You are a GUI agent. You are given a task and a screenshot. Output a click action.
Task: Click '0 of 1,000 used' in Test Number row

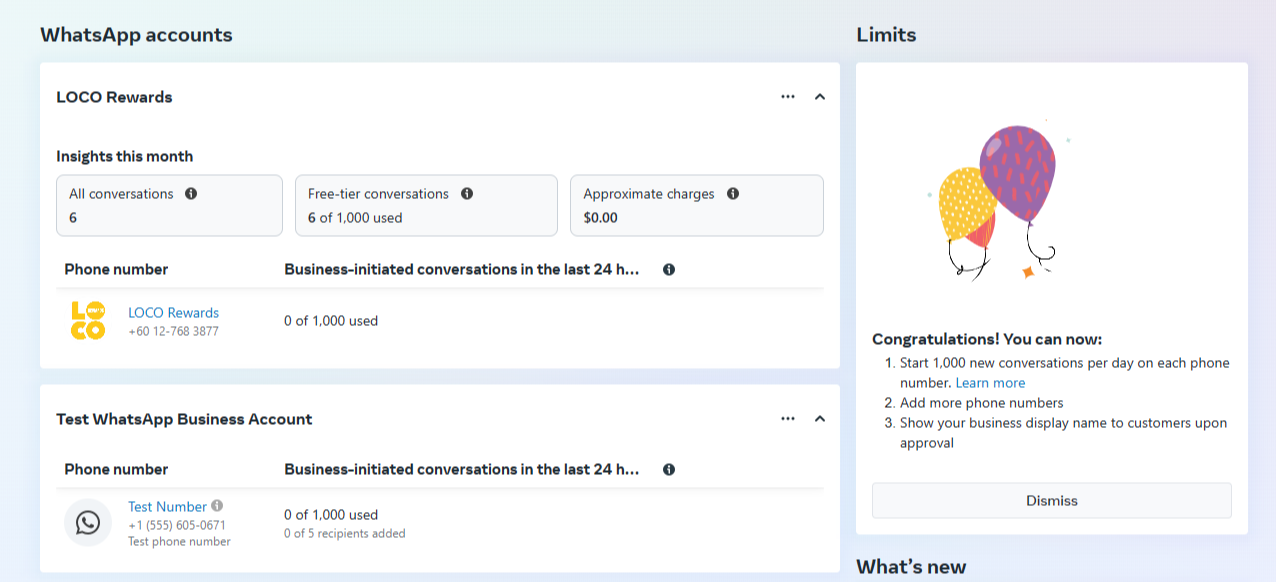pos(331,515)
